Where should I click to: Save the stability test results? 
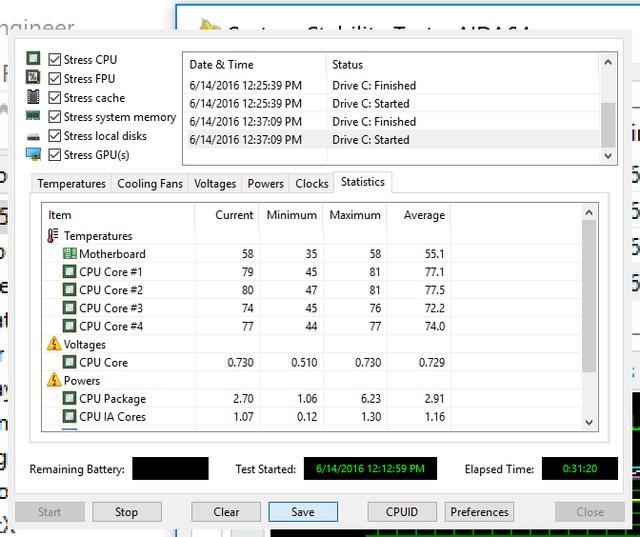coord(303,512)
